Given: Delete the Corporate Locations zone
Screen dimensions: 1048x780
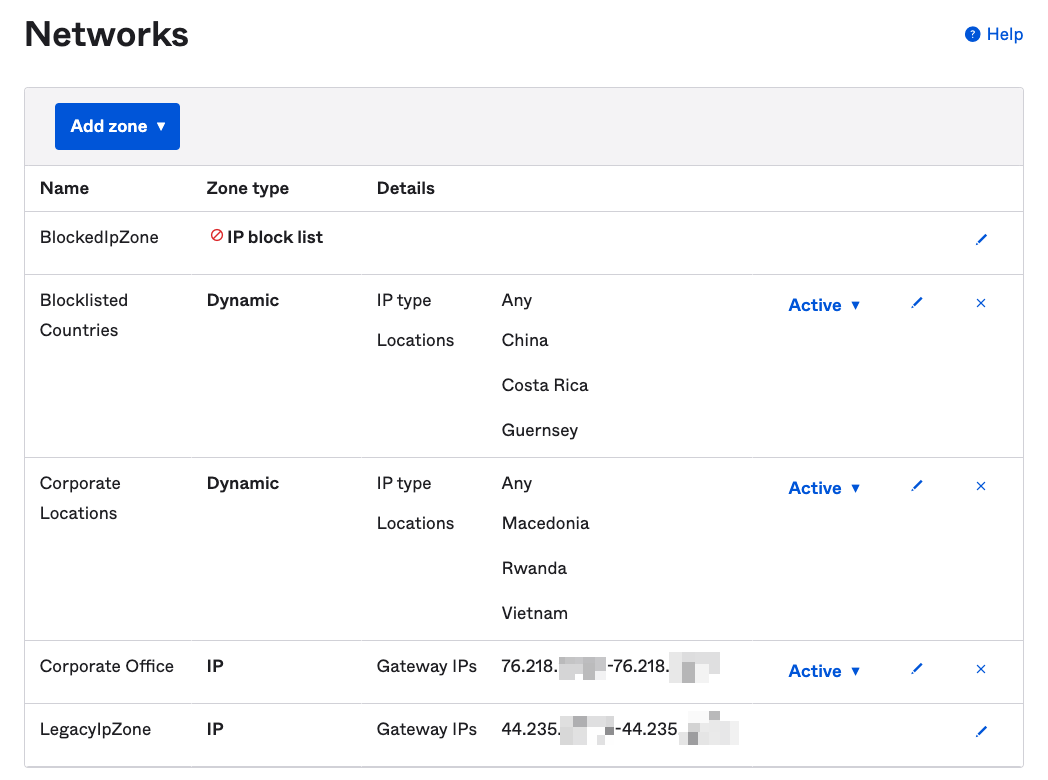Looking at the screenshot, I should click(980, 486).
